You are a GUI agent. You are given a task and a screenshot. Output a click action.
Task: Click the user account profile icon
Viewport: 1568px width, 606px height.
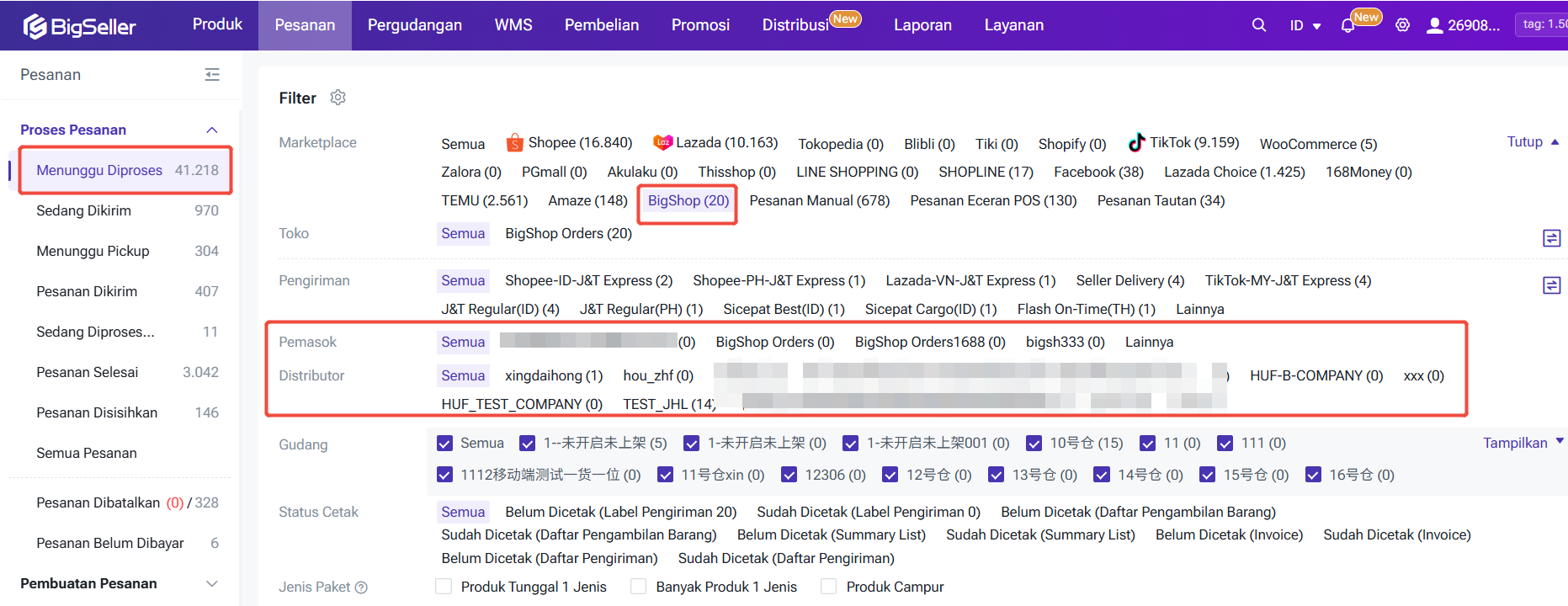pos(1434,25)
